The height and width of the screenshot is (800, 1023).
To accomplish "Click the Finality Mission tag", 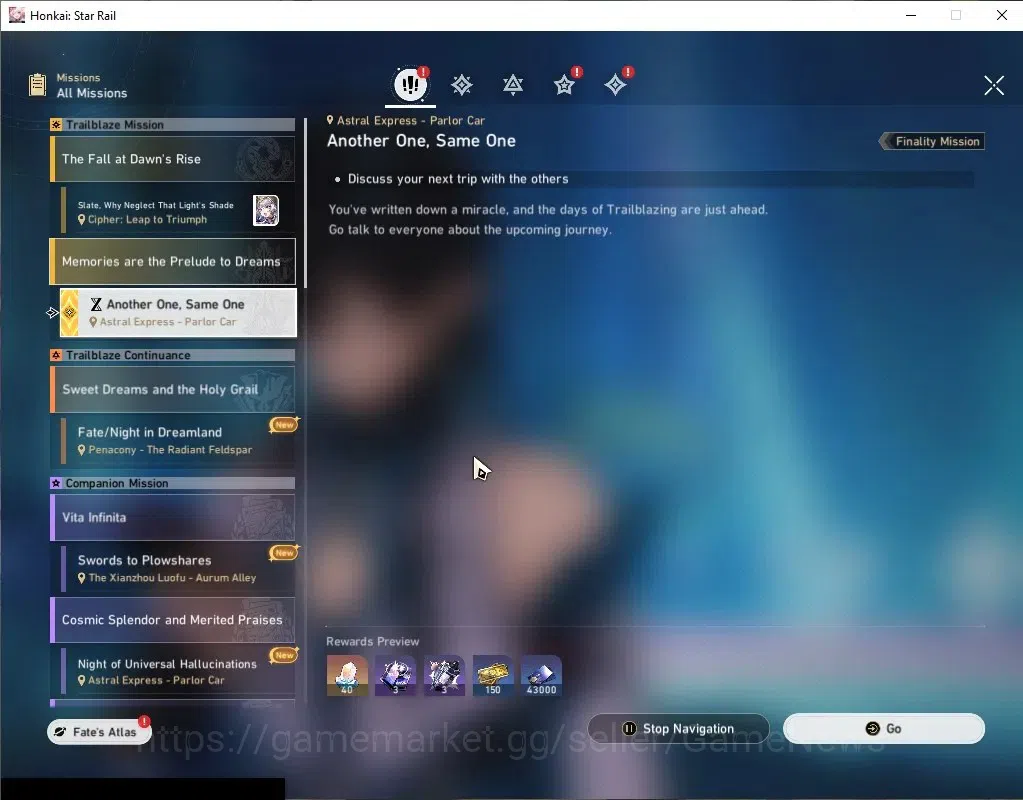I will tap(932, 141).
